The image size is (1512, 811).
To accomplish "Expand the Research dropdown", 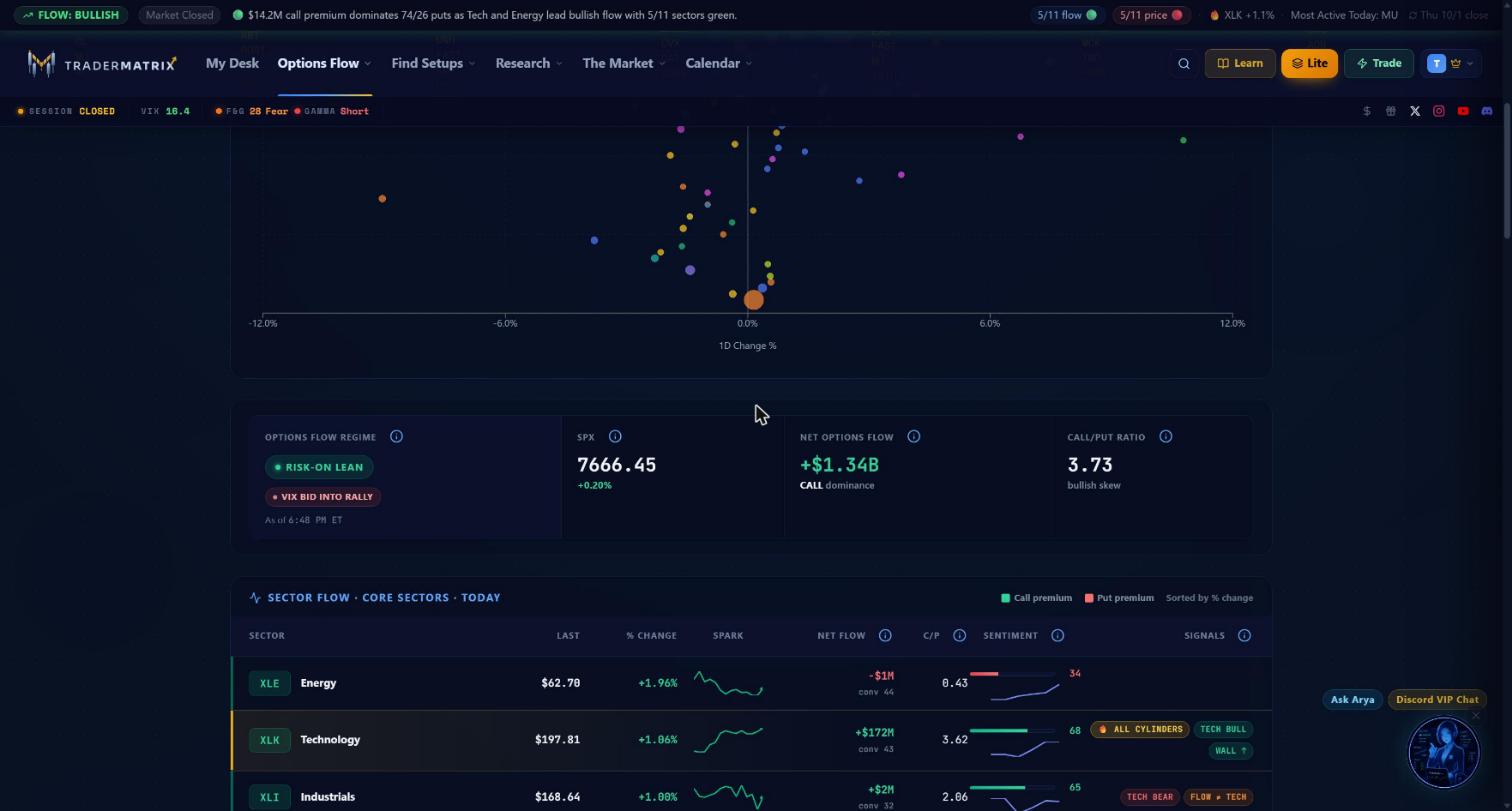I will coord(528,63).
